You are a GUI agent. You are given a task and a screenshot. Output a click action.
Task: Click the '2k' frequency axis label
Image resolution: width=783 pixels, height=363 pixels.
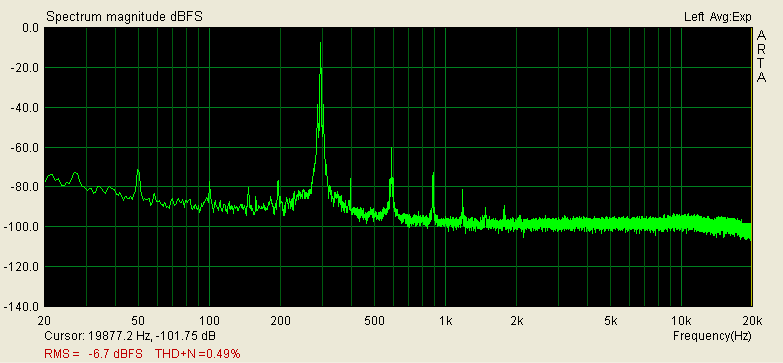point(517,321)
